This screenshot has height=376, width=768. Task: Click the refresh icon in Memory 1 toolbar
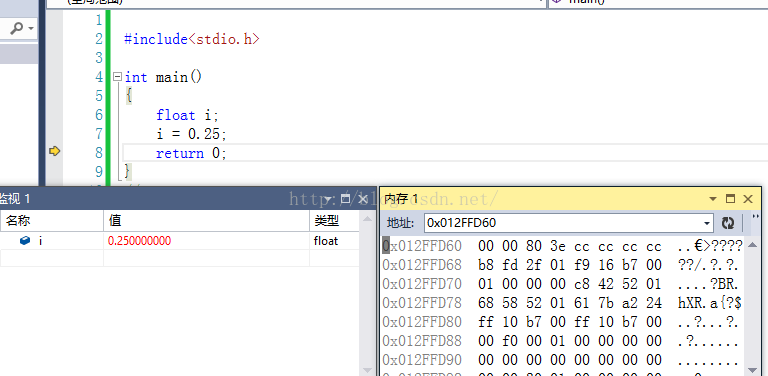728,223
